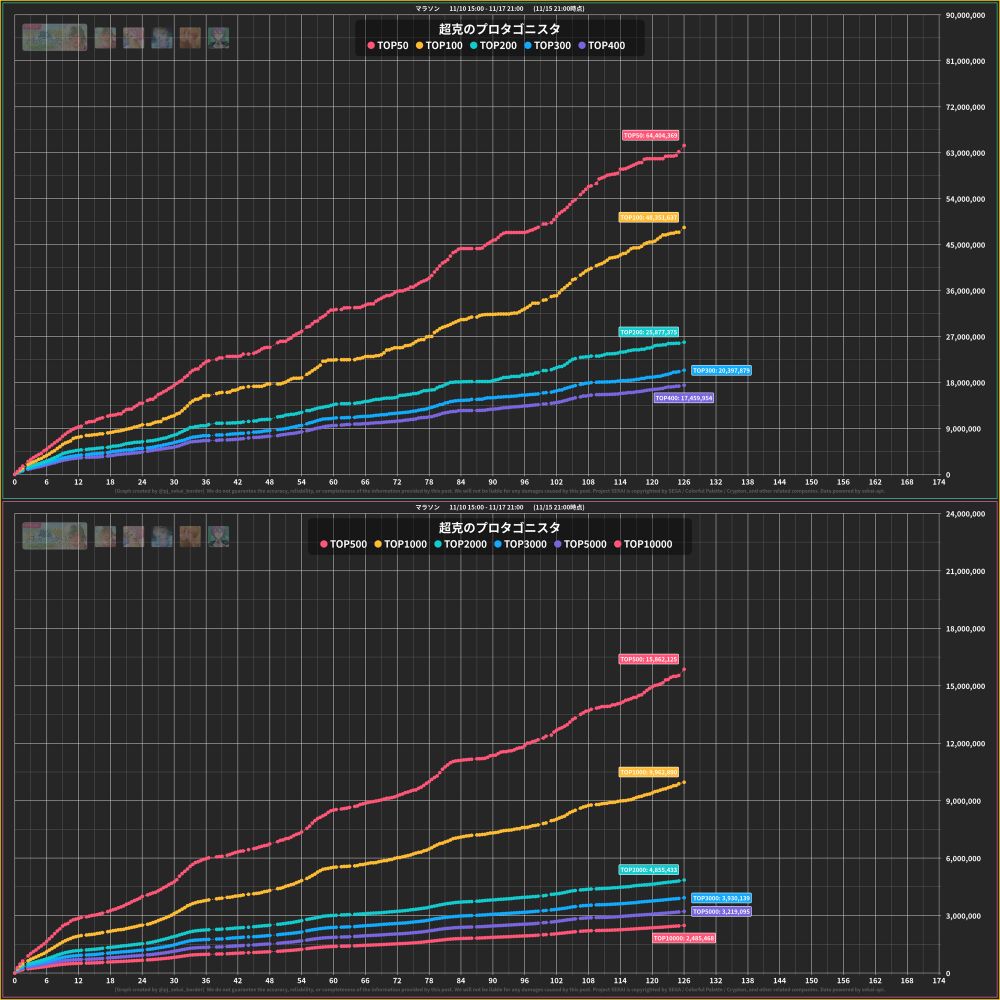Select second character thumbnail in upper chart

pos(133,38)
